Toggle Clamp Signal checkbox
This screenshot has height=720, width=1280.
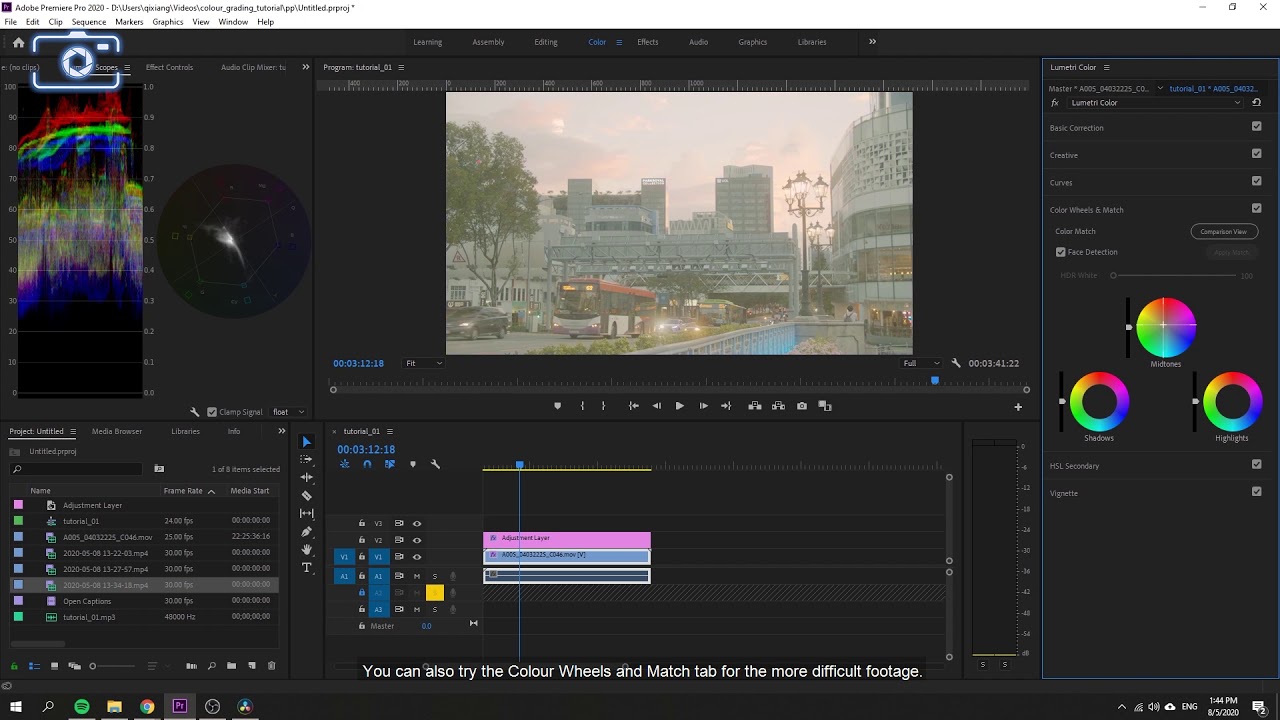(x=212, y=412)
